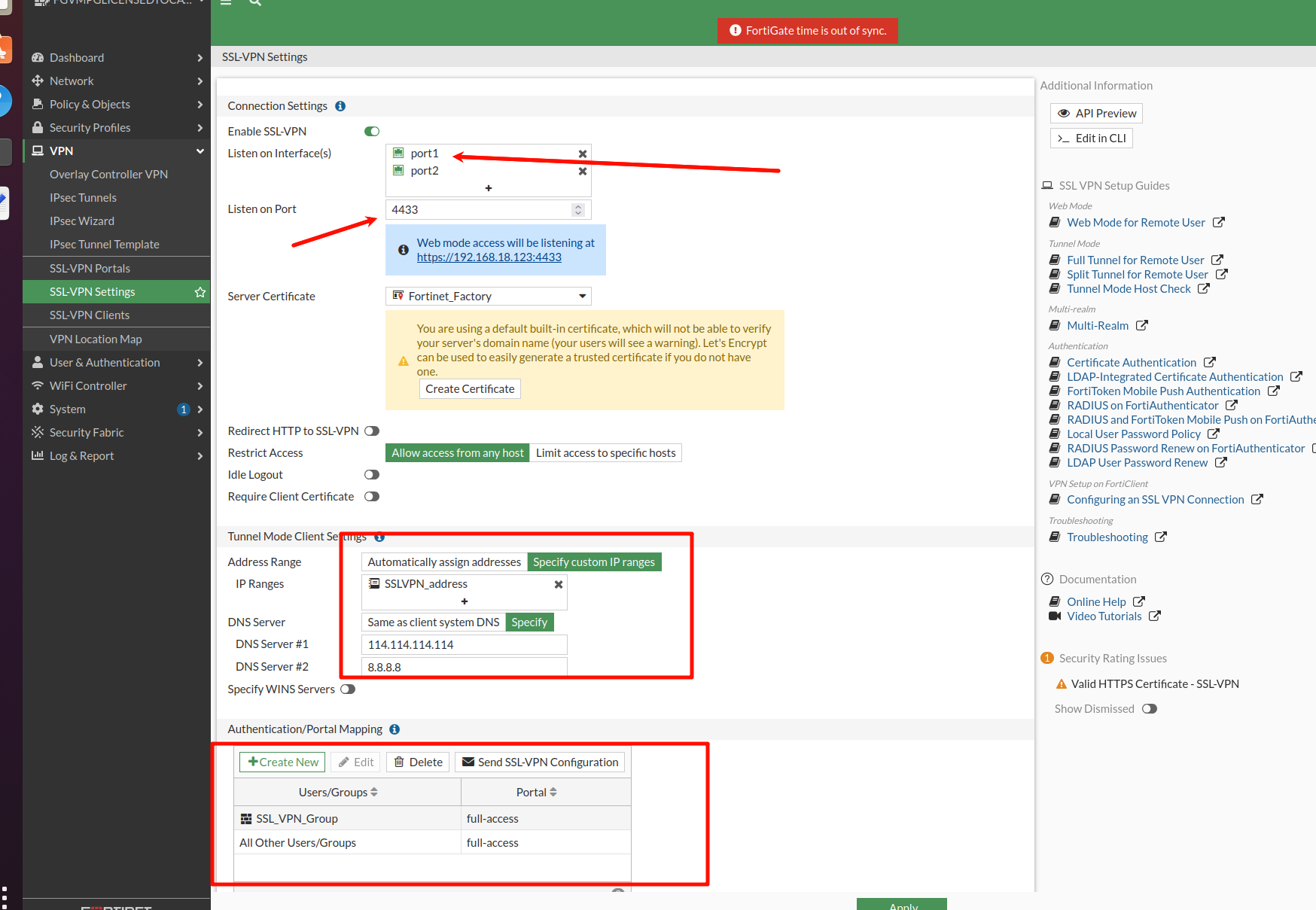Sort by Users/Groups column arrows
Screen dimensions: 1316x910
pos(374,793)
